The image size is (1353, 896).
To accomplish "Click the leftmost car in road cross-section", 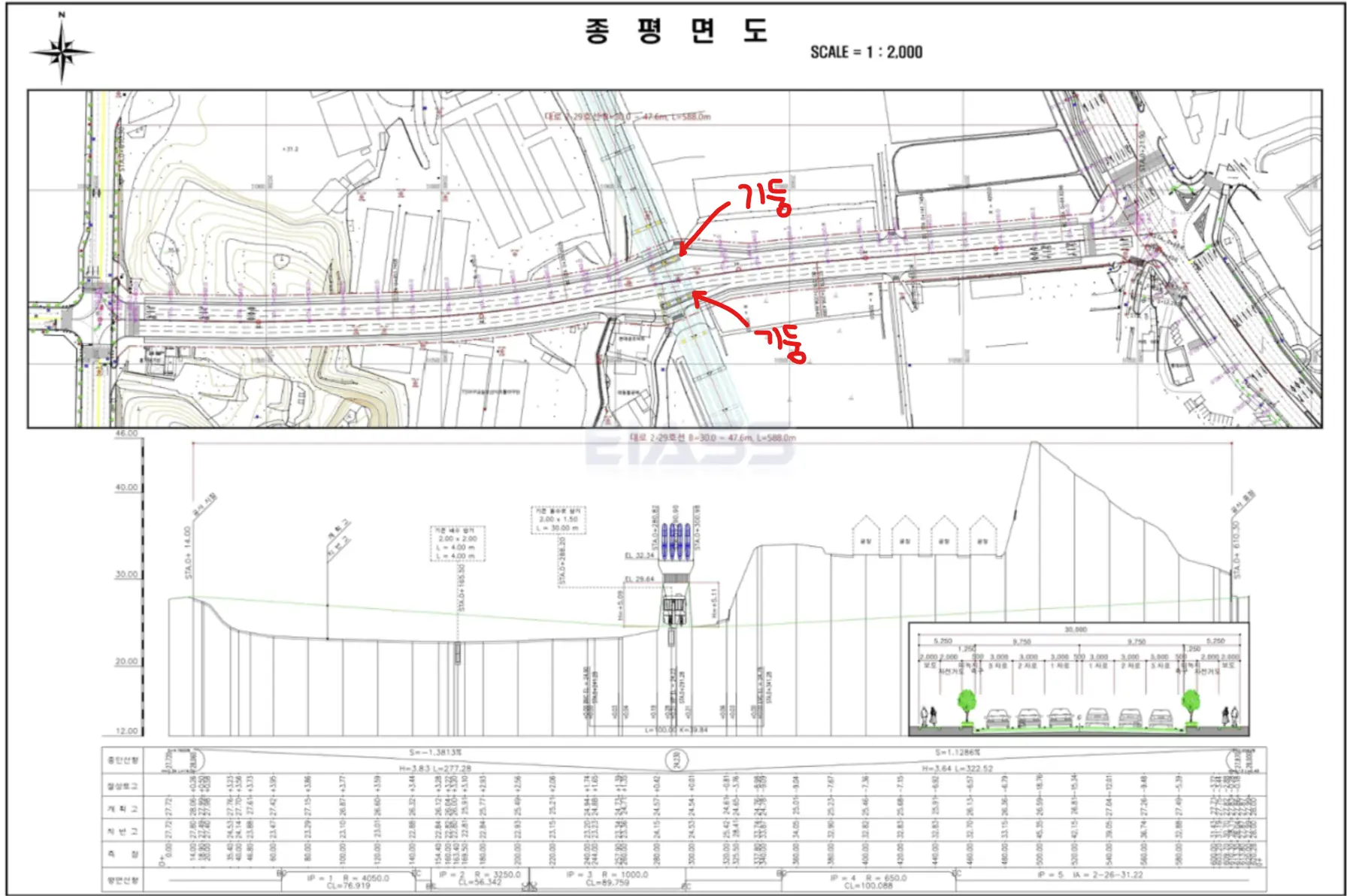I will [997, 718].
